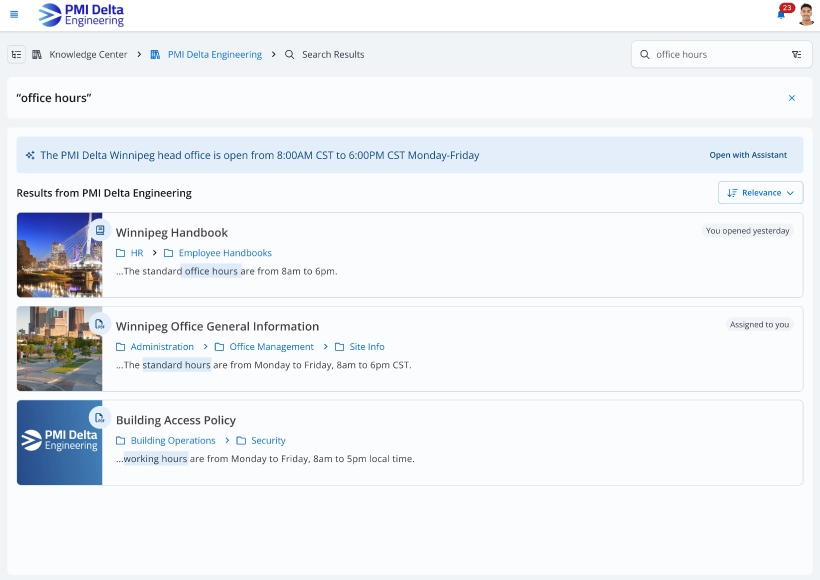
Task: Click the document icon on Building Access Policy
Action: tap(100, 418)
